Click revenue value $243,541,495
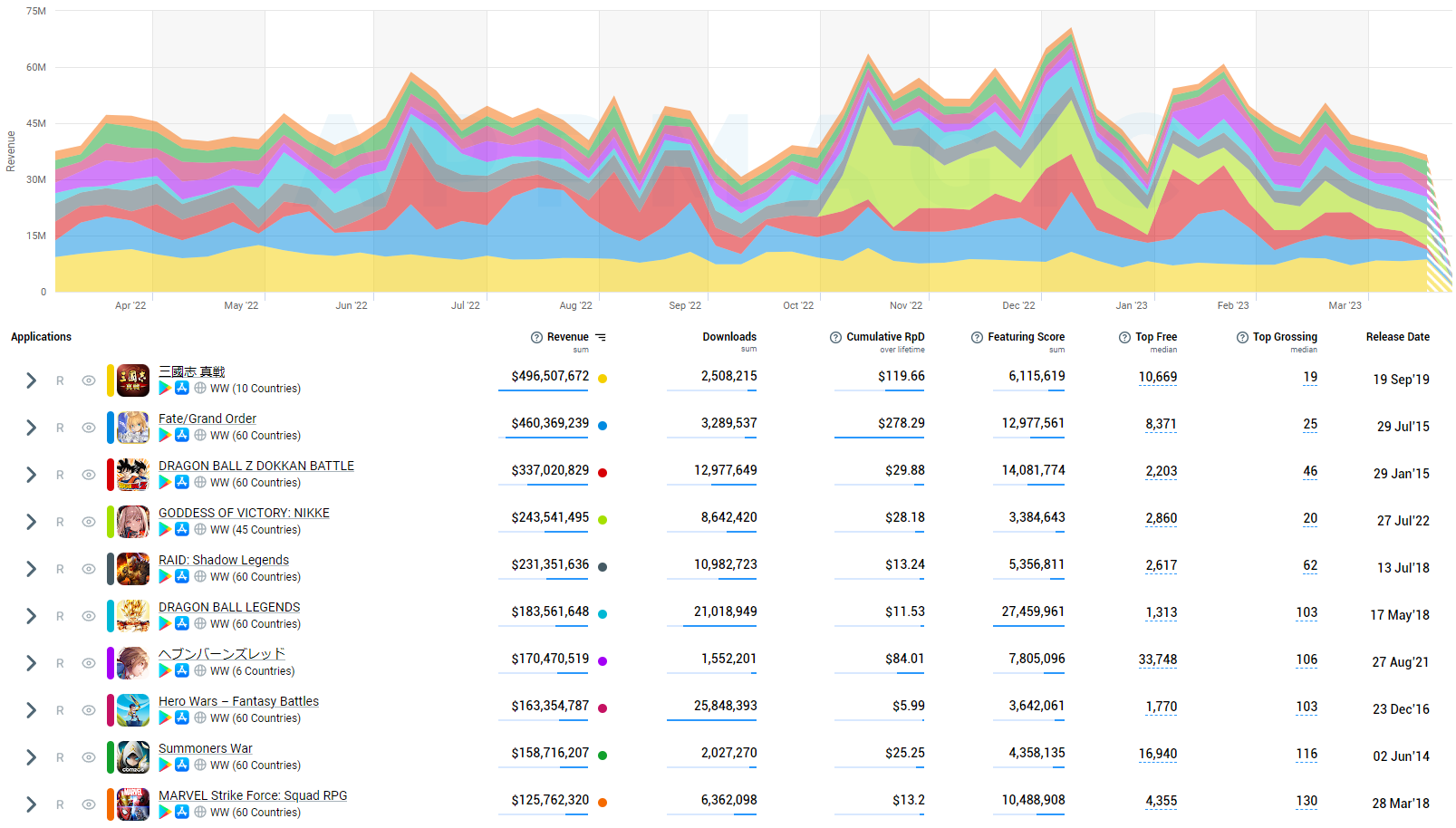Viewport: 1456px width, 828px height. click(550, 517)
